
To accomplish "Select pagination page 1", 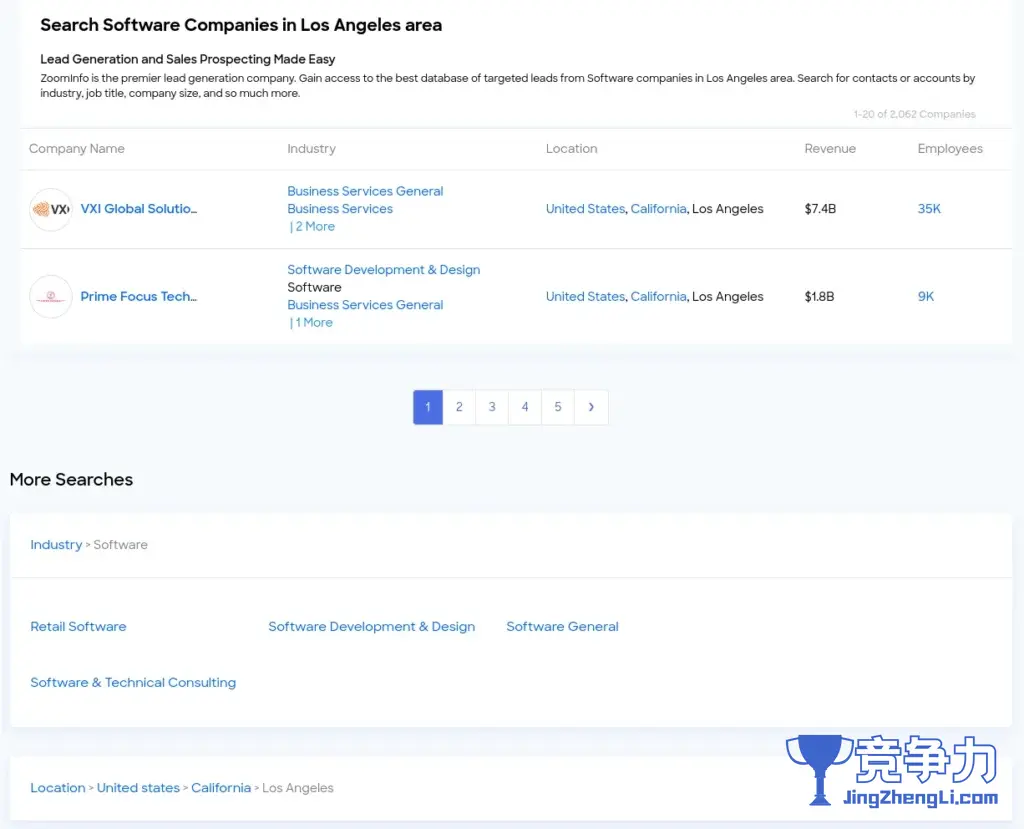I will pos(428,407).
